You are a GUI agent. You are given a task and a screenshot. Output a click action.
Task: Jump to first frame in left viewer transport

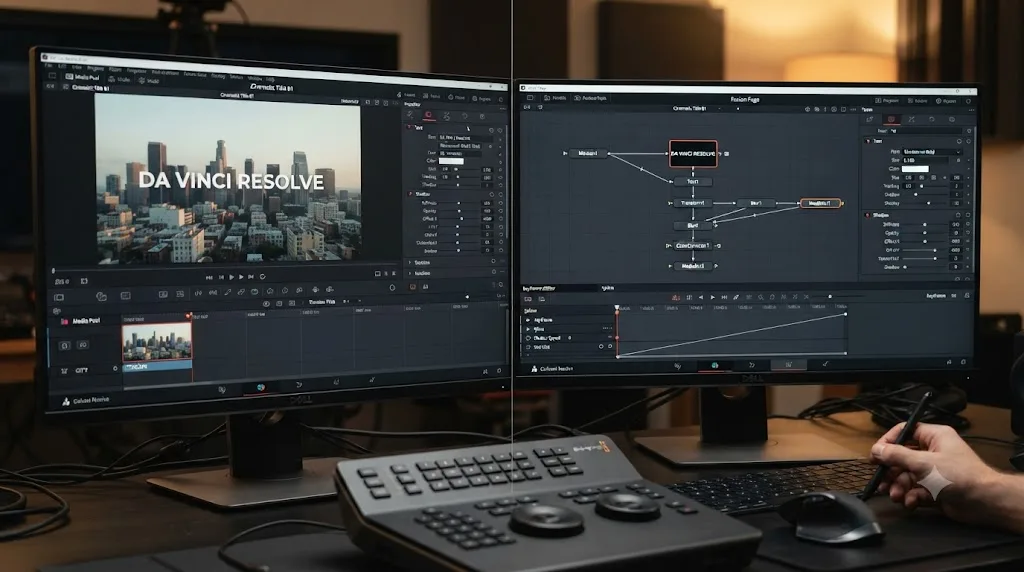209,278
